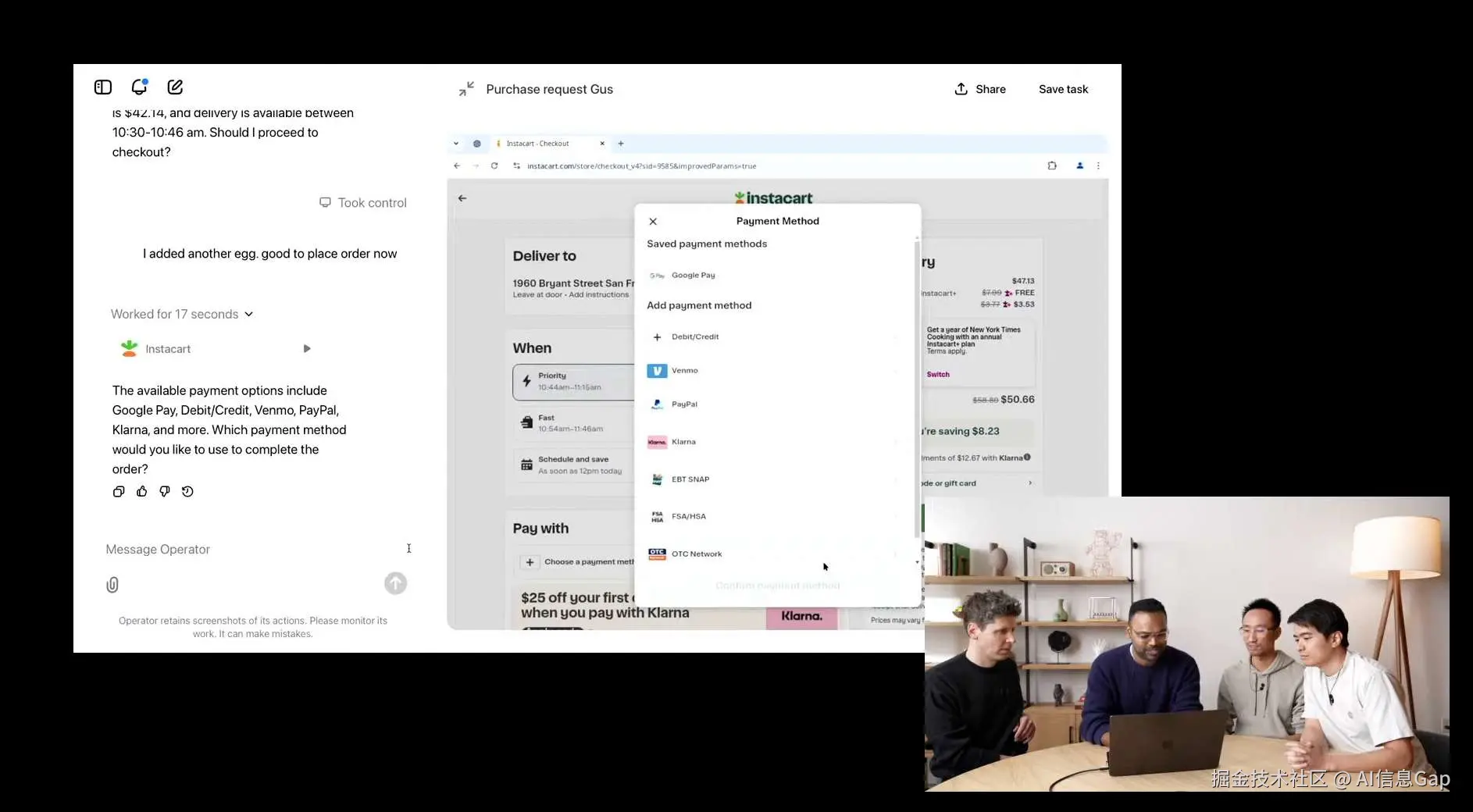Copy the Operator response
The height and width of the screenshot is (812, 1473).
[119, 492]
